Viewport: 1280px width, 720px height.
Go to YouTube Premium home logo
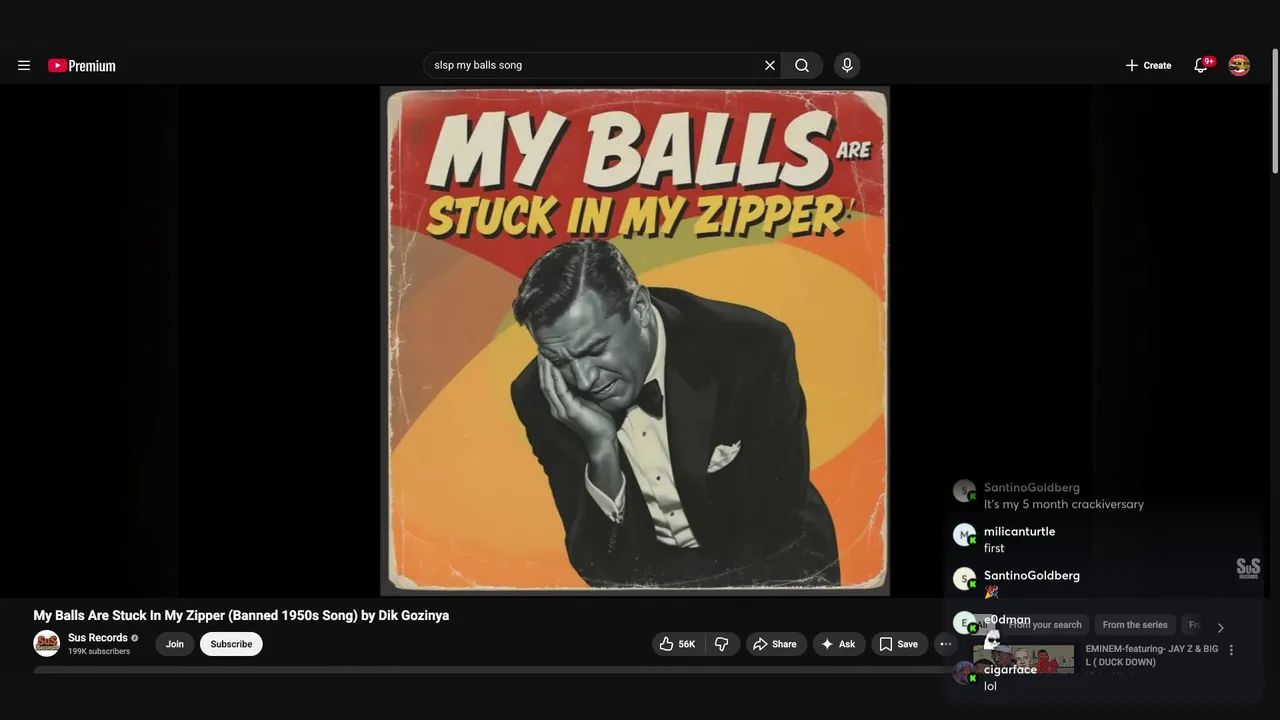pyautogui.click(x=82, y=66)
